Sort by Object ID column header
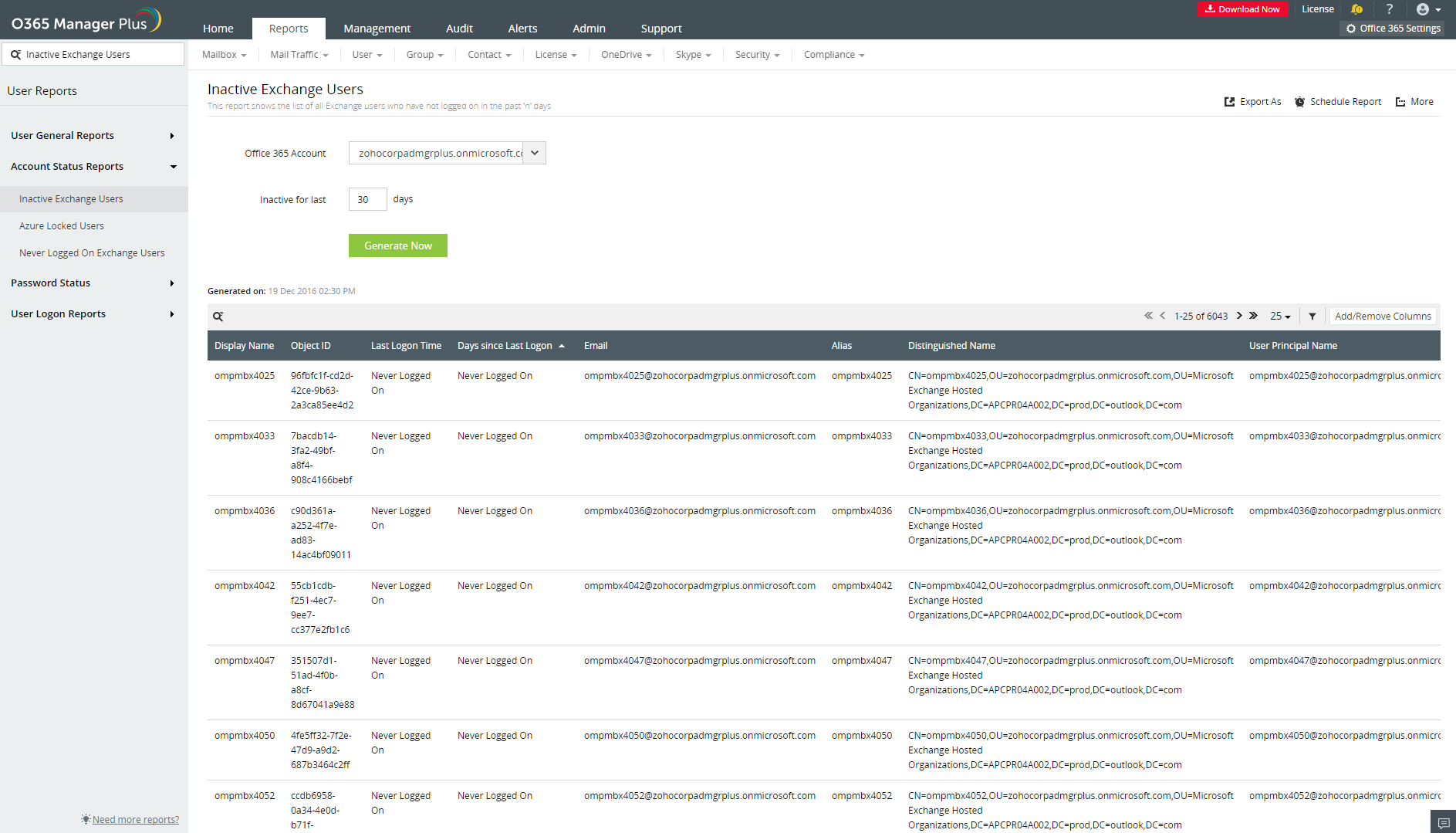1456x833 pixels. (311, 346)
